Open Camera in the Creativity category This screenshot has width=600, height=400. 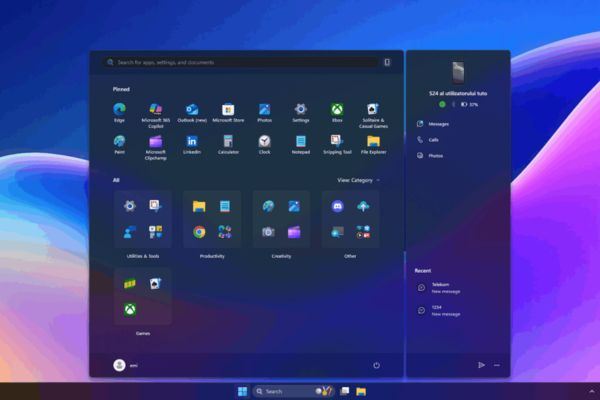[x=268, y=232]
